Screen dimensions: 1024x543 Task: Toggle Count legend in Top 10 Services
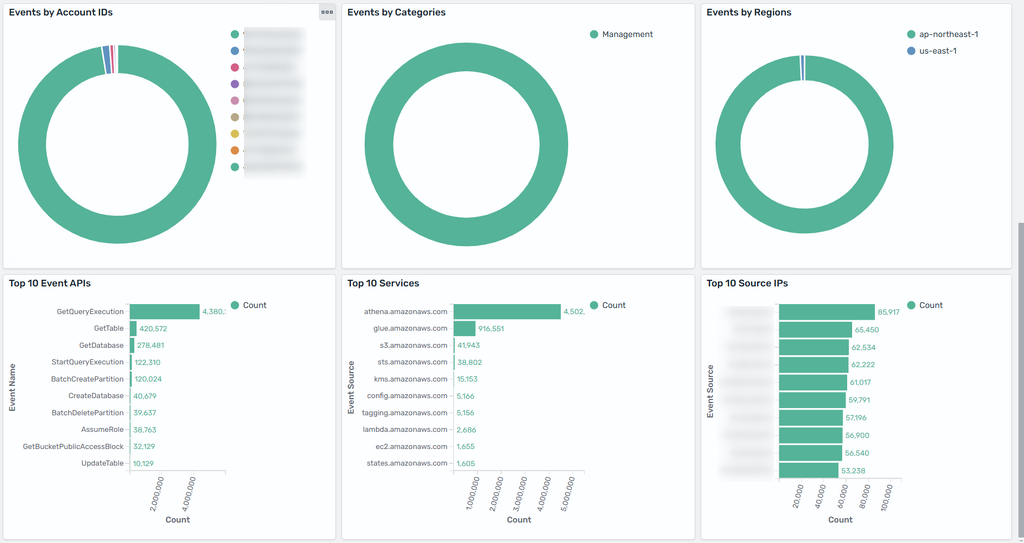point(614,305)
